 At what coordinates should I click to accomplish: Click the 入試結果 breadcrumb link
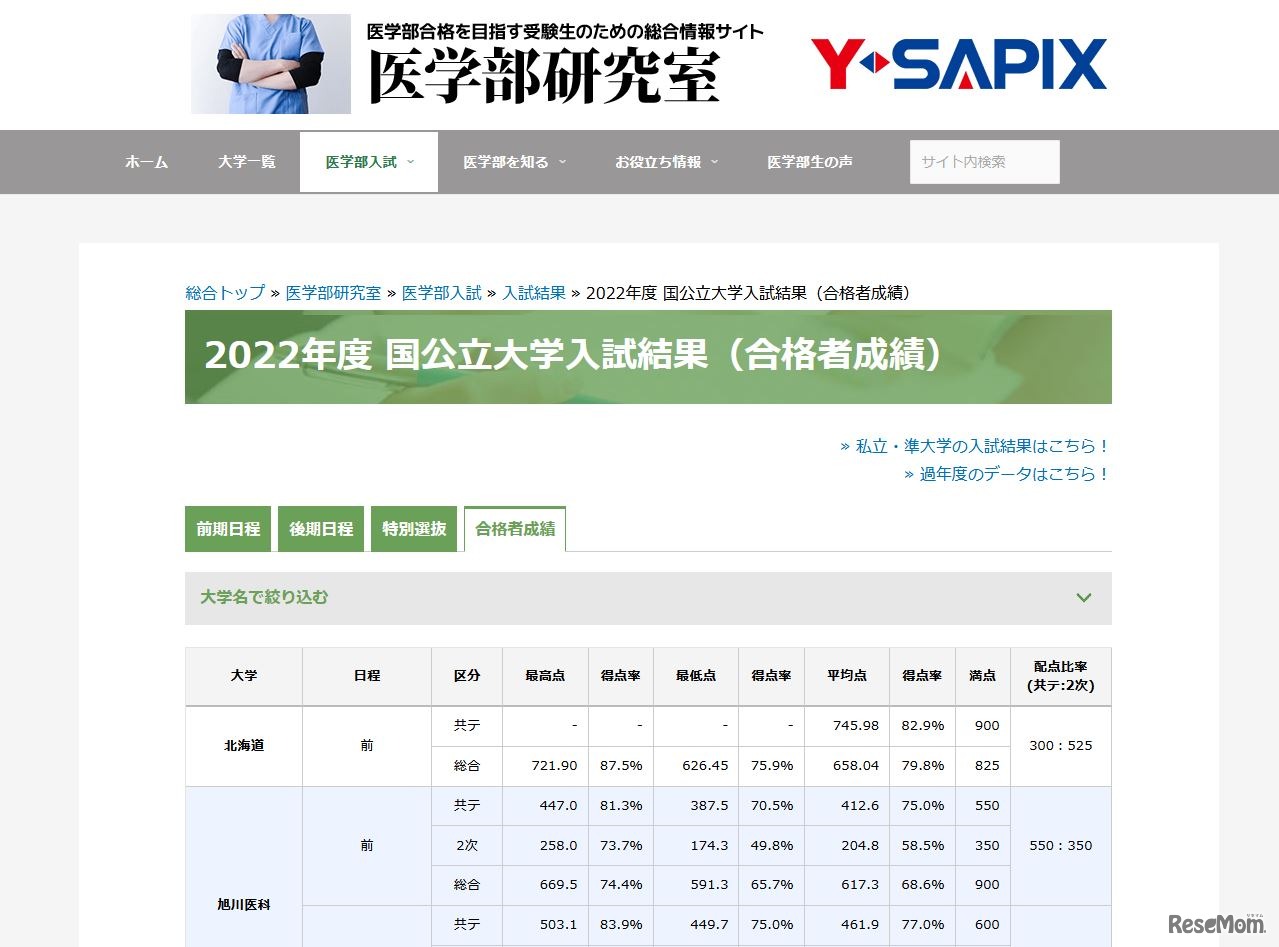536,293
